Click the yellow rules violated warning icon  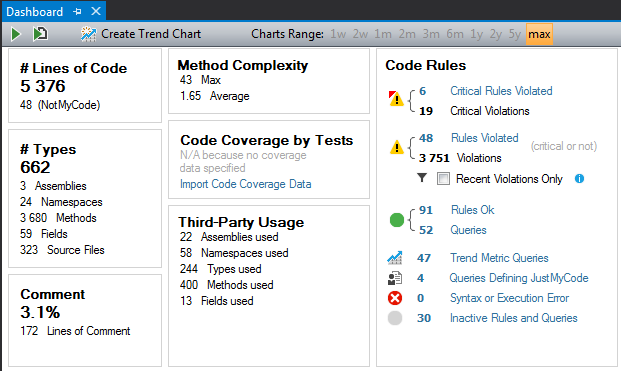[396, 147]
